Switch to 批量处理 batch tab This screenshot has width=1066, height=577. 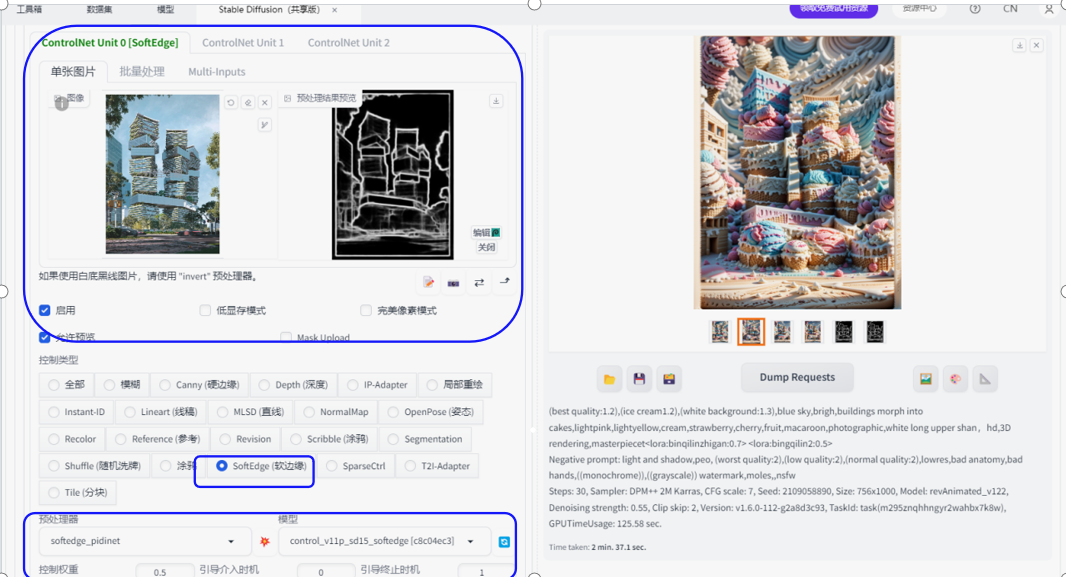142,71
